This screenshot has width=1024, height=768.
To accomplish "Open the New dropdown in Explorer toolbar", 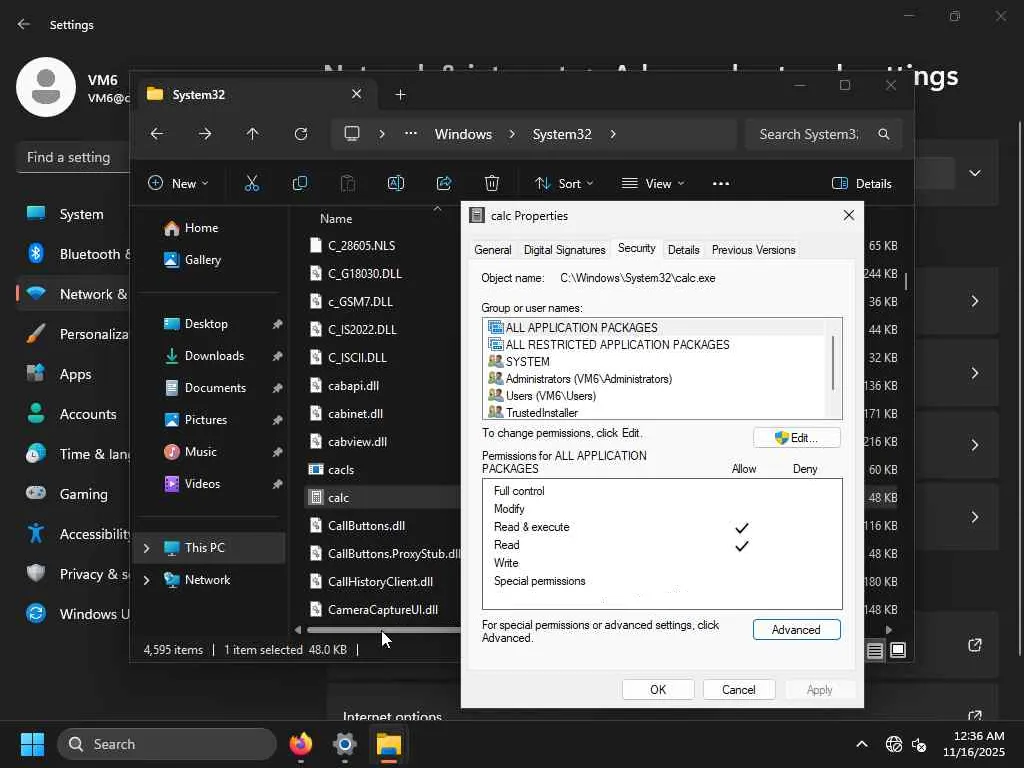I will point(178,184).
